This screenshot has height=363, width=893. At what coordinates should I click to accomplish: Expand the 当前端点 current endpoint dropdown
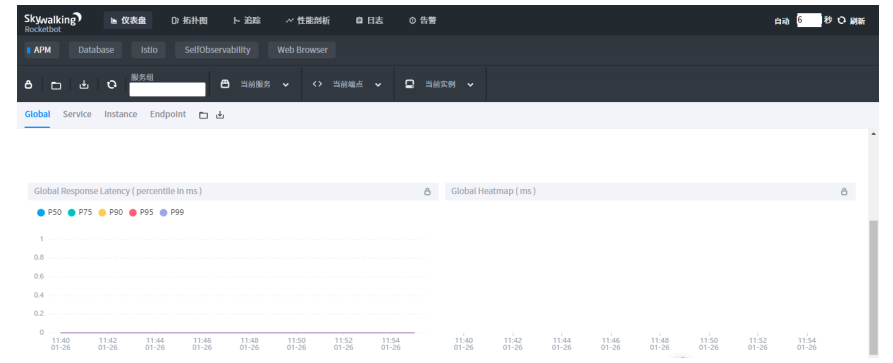pos(378,85)
